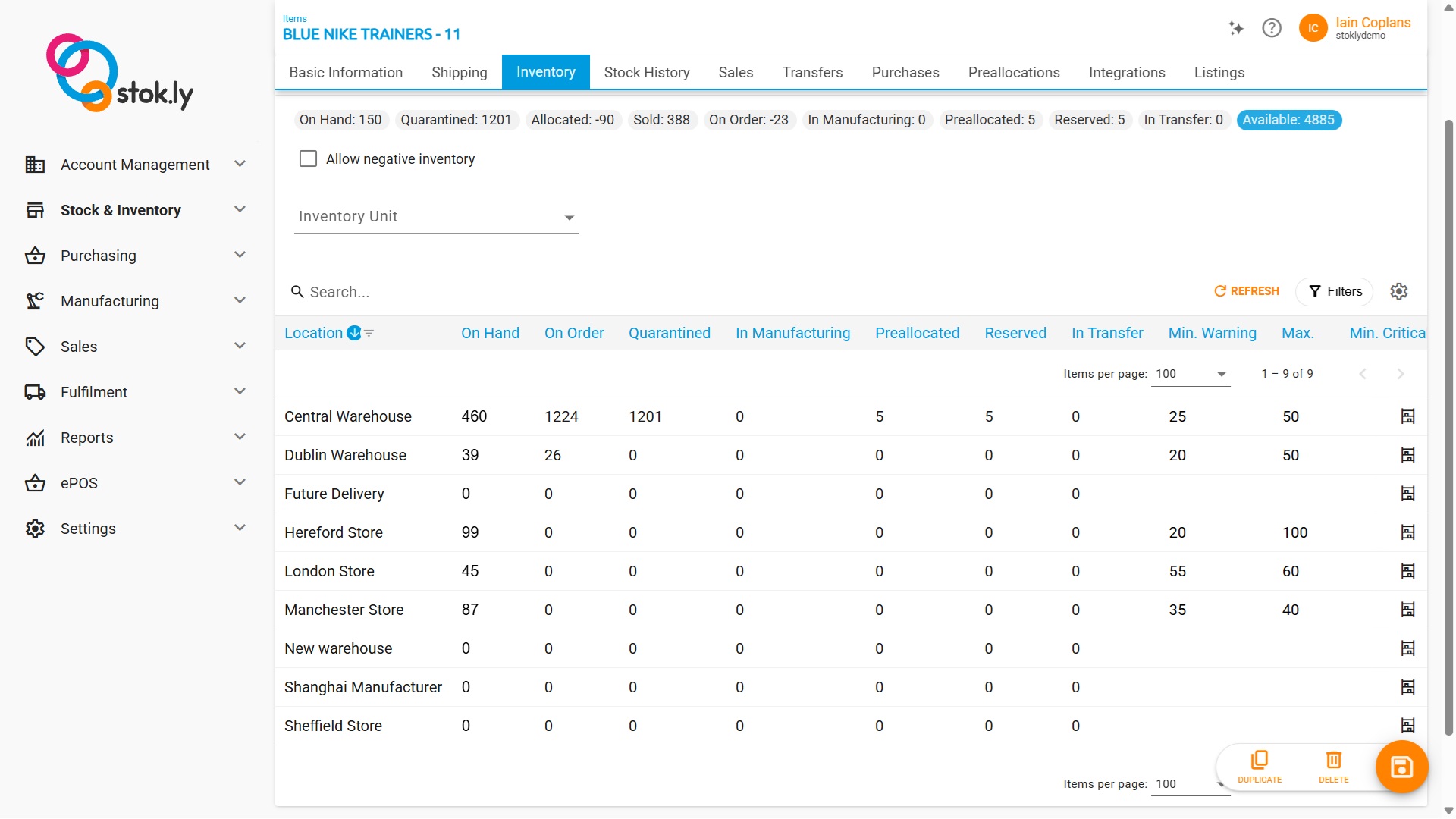Open the help question mark icon
This screenshot has height=819, width=1456.
(1272, 28)
